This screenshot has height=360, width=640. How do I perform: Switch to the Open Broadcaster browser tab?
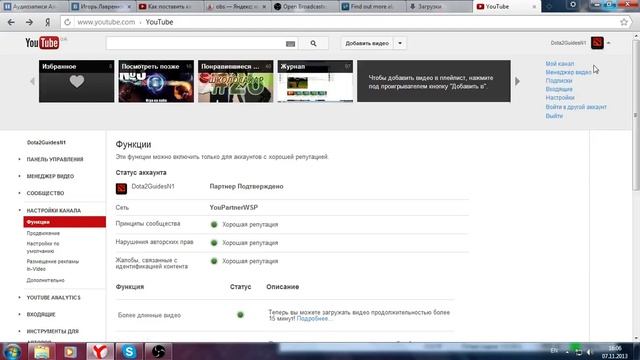click(303, 7)
